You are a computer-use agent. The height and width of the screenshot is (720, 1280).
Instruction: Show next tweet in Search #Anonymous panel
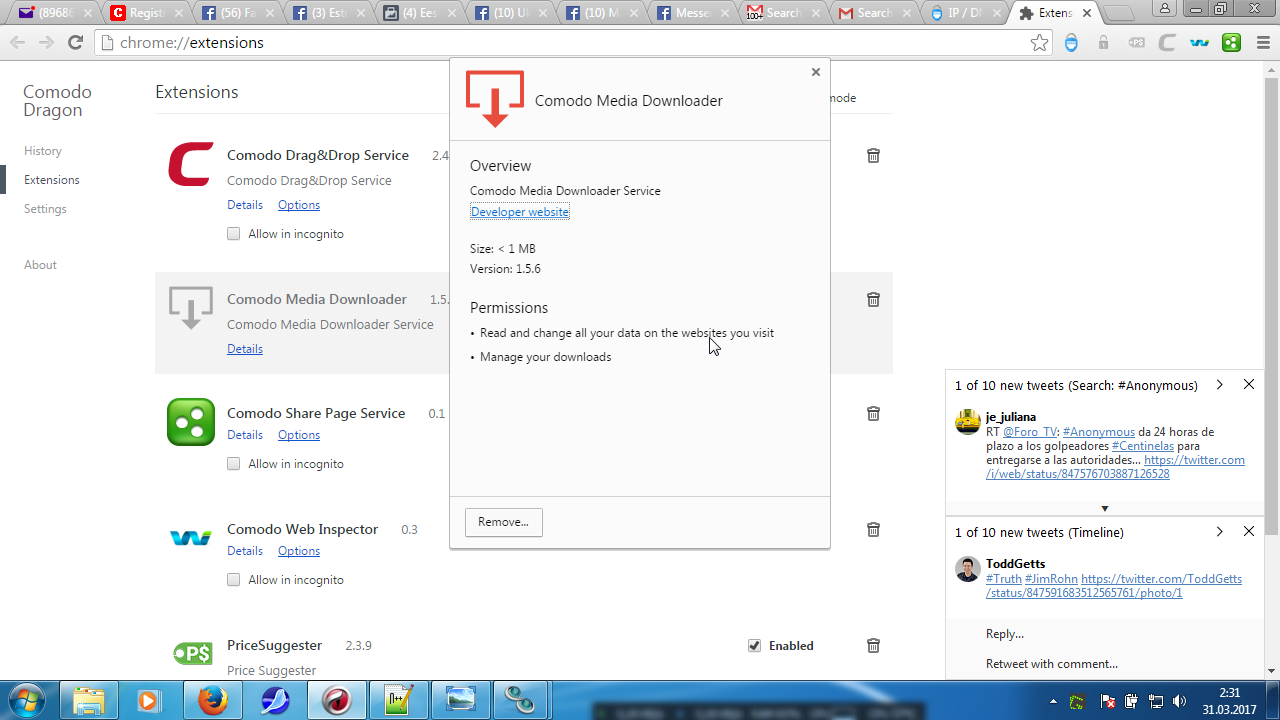pyautogui.click(x=1219, y=385)
